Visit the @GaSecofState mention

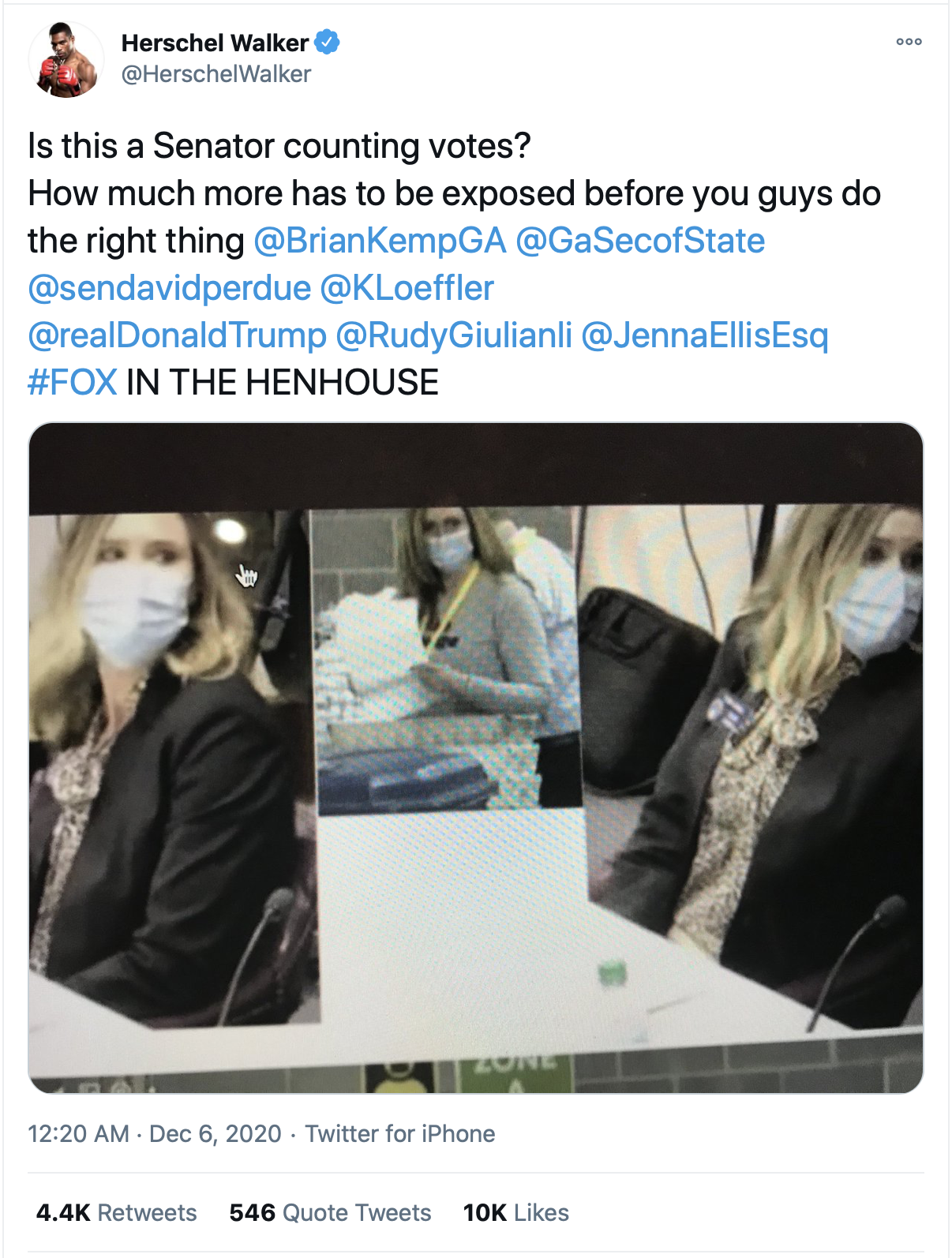point(640,241)
